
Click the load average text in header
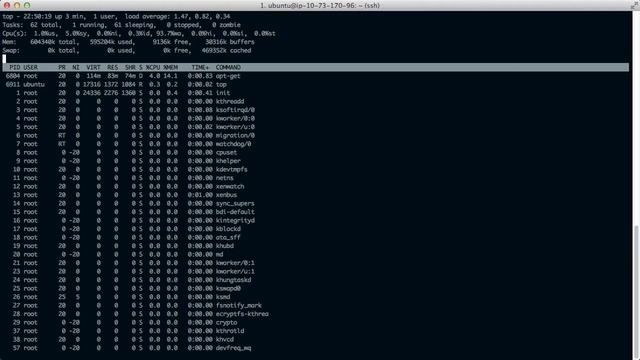click(x=178, y=16)
